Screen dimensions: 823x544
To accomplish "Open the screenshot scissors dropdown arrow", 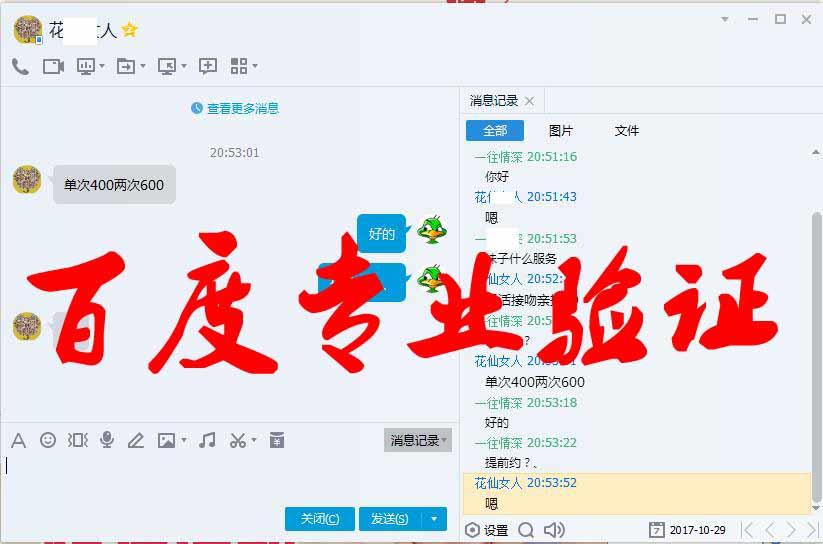I will click(254, 441).
